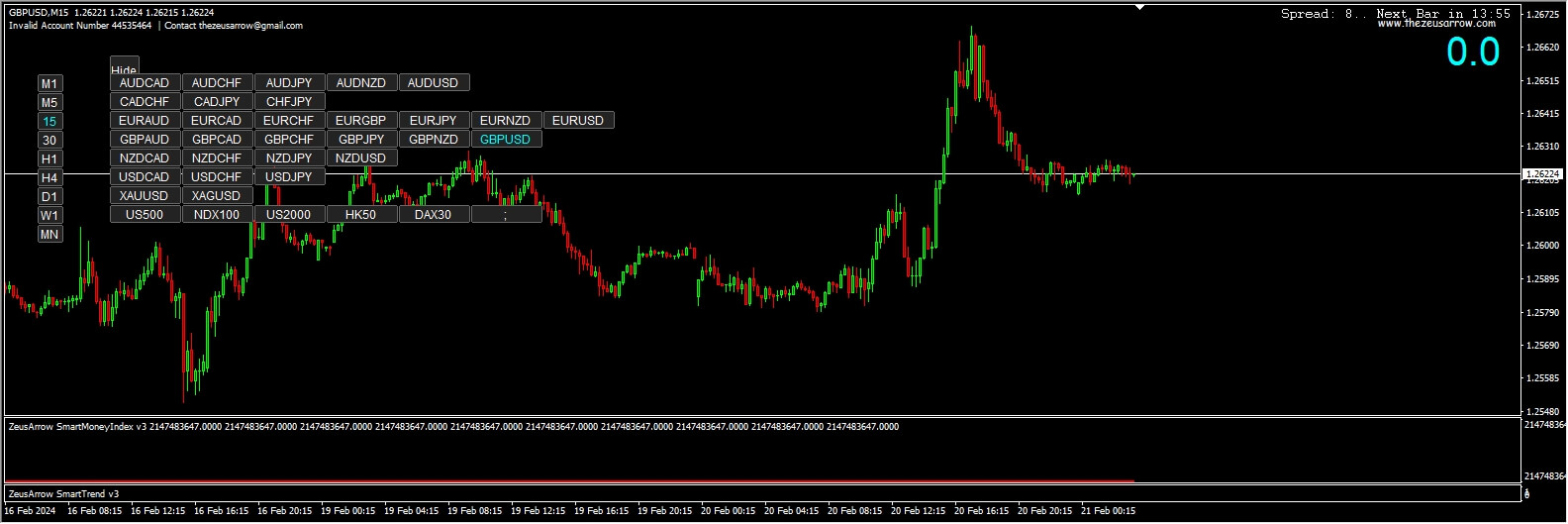Viewport: 1568px width, 524px height.
Task: Choose EURJPY symbol button
Action: pyautogui.click(x=434, y=121)
